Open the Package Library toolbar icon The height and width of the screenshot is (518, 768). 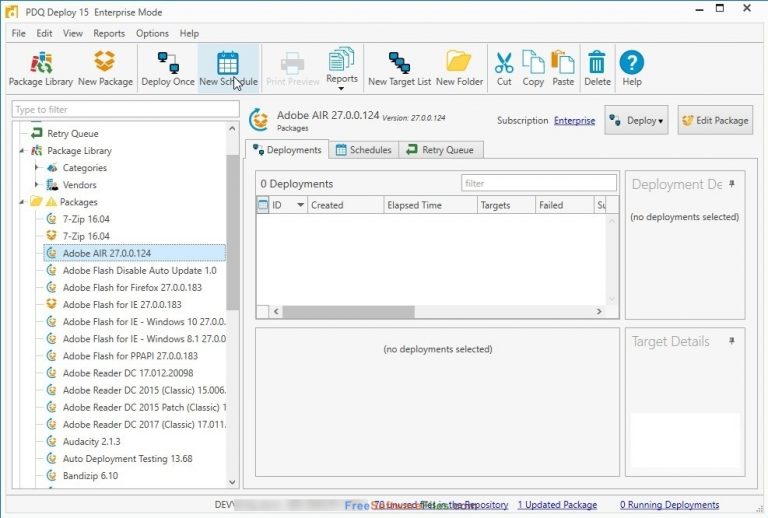click(41, 69)
